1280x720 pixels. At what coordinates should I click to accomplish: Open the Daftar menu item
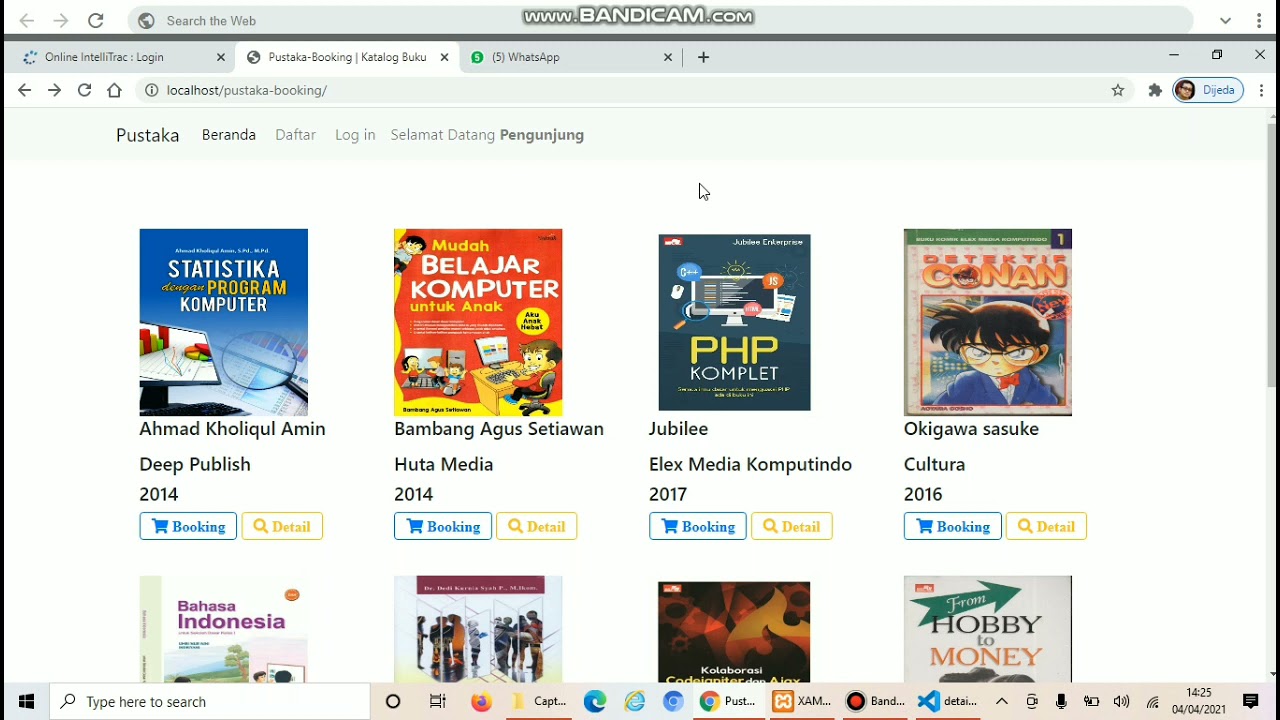point(295,135)
